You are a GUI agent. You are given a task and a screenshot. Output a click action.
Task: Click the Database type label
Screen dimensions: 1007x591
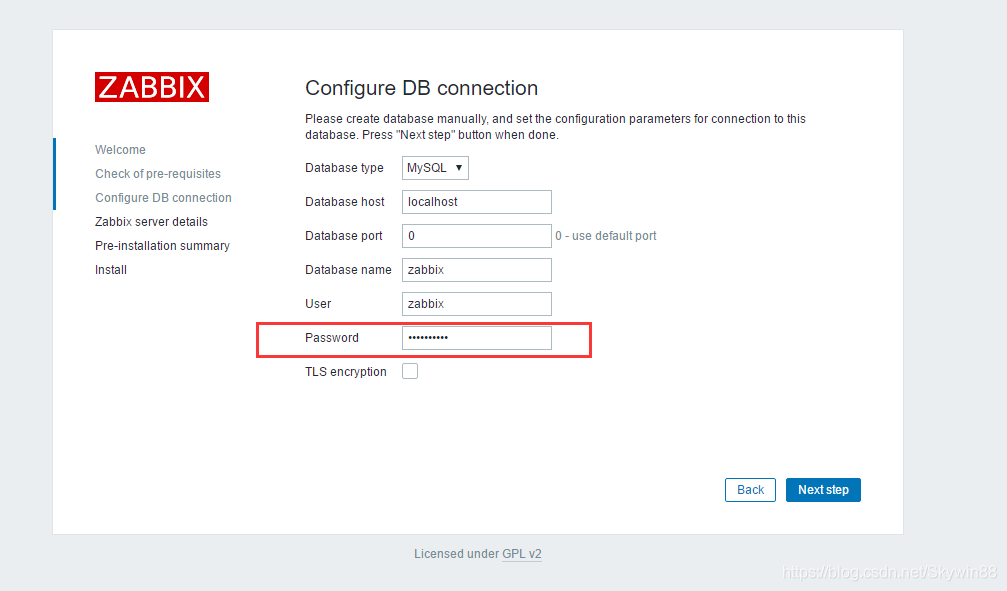coord(344,168)
